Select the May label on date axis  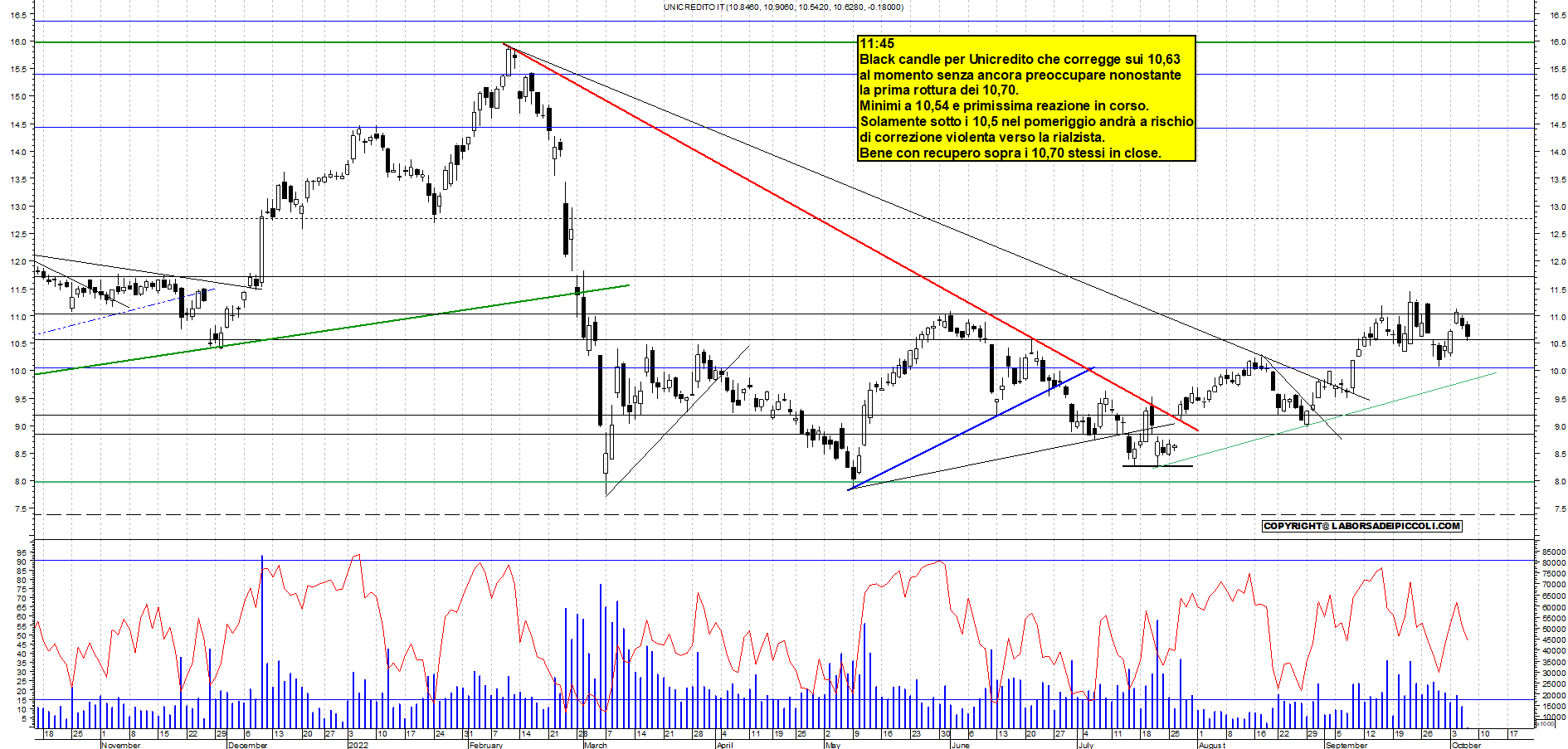[x=832, y=745]
